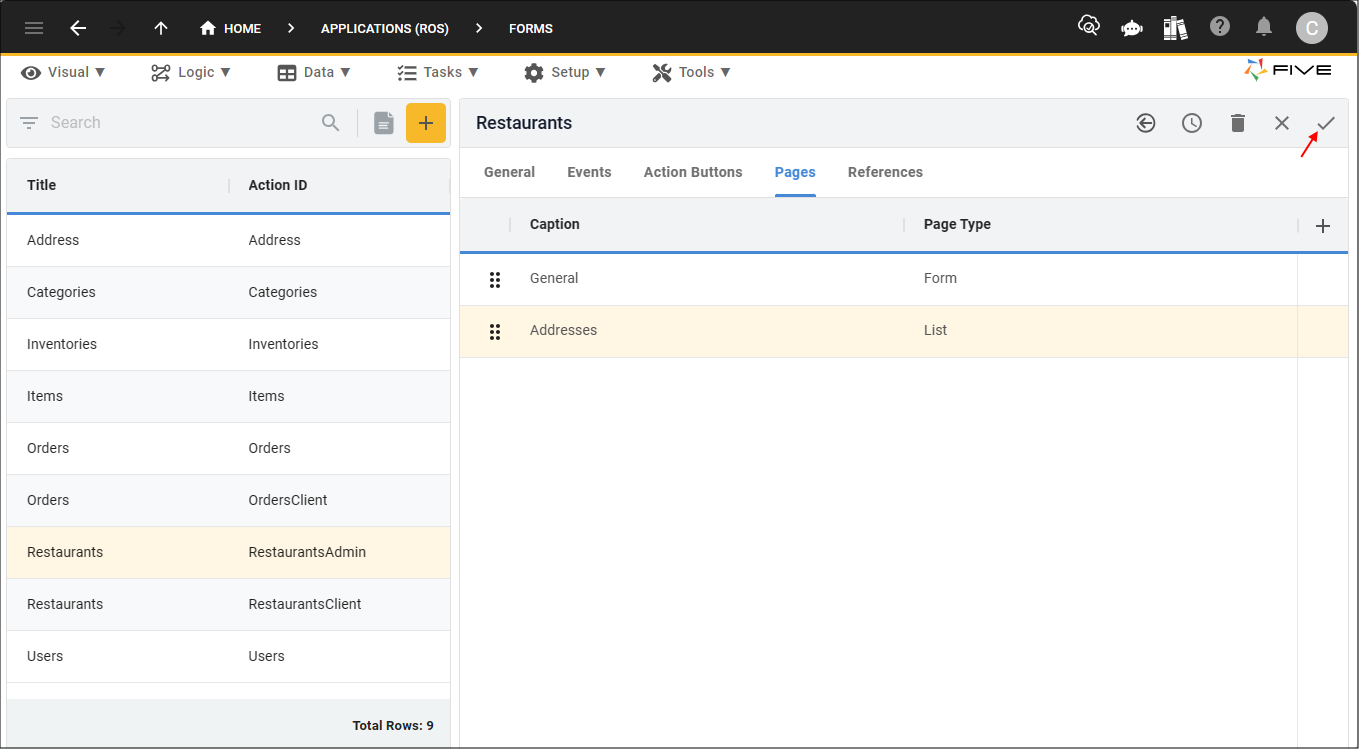The image size is (1359, 749).
Task: Click the FORMS breadcrumb
Action: click(531, 28)
